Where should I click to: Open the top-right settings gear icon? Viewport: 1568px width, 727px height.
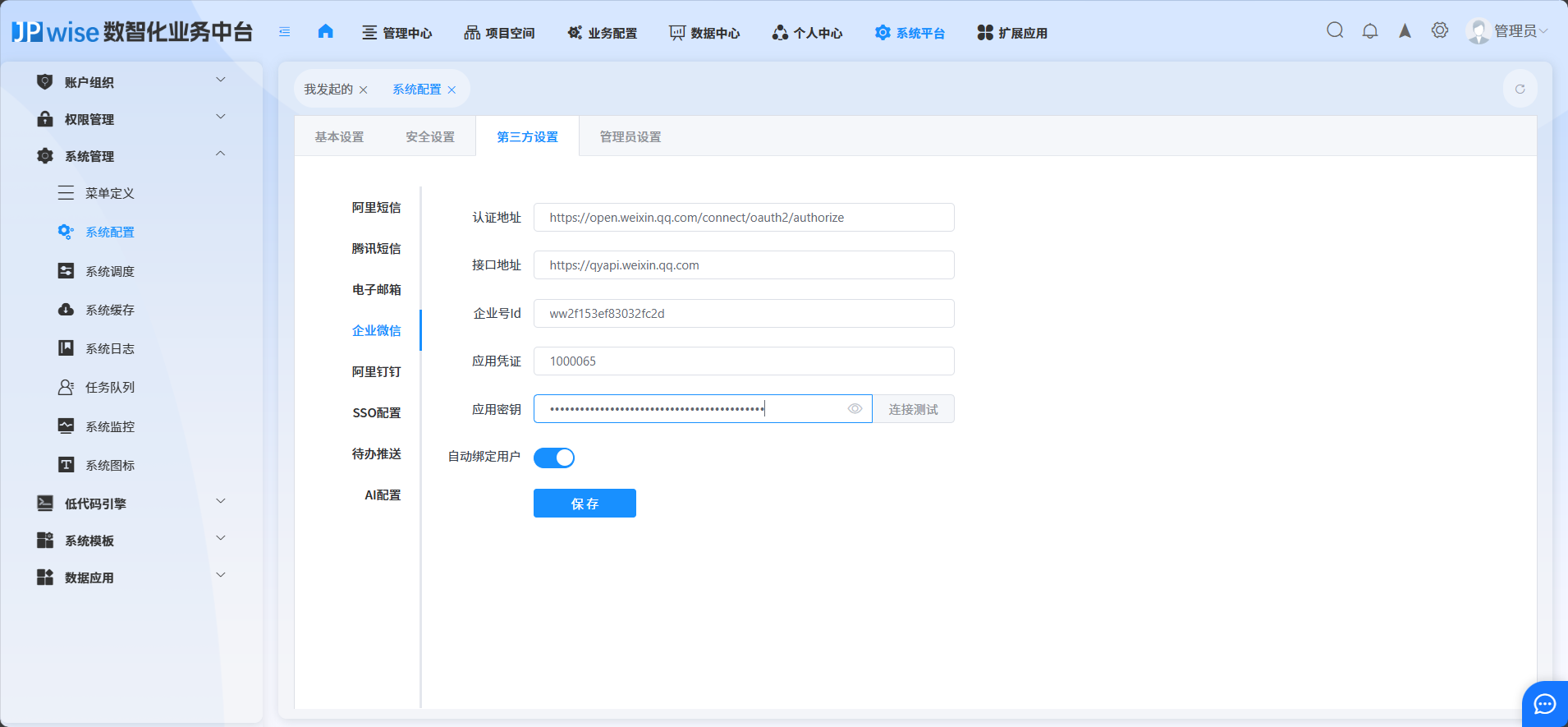[1440, 30]
